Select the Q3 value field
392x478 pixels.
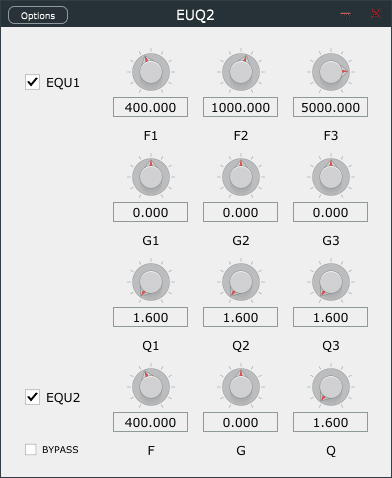[x=330, y=317]
